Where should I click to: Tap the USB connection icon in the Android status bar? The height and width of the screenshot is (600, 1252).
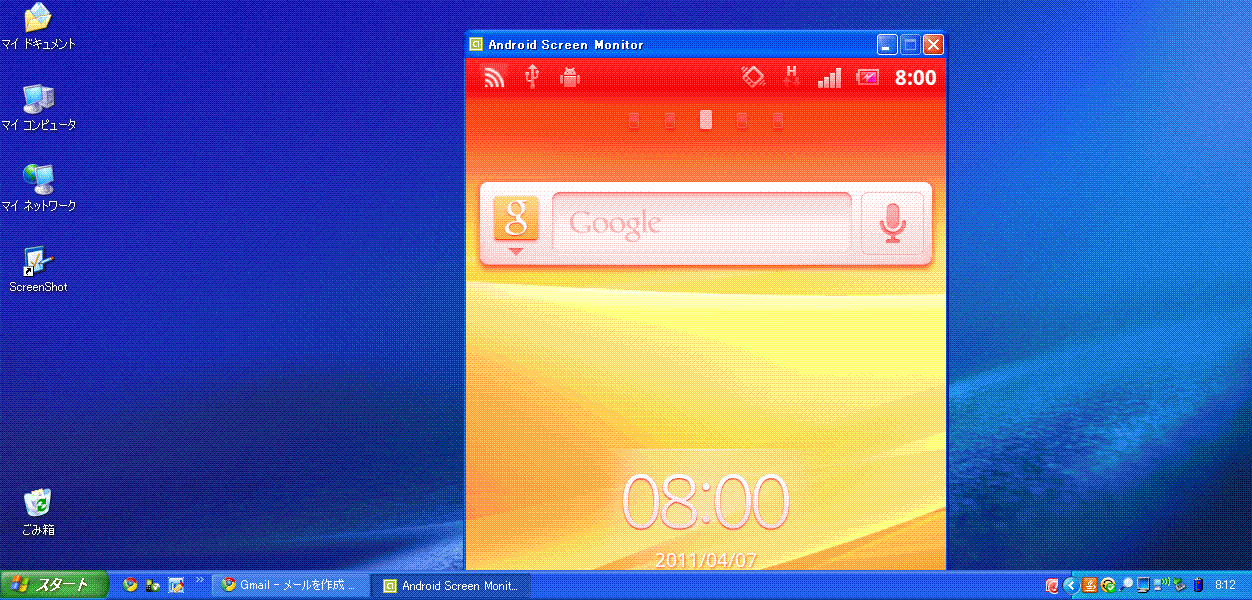pyautogui.click(x=532, y=77)
